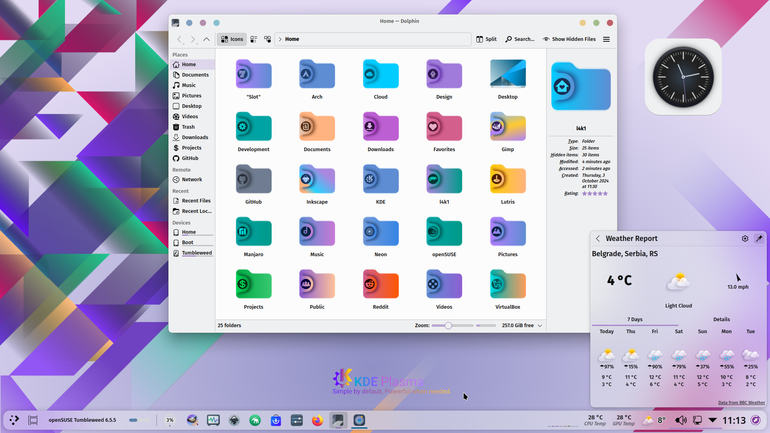Open the Cloud folder icon

381,74
